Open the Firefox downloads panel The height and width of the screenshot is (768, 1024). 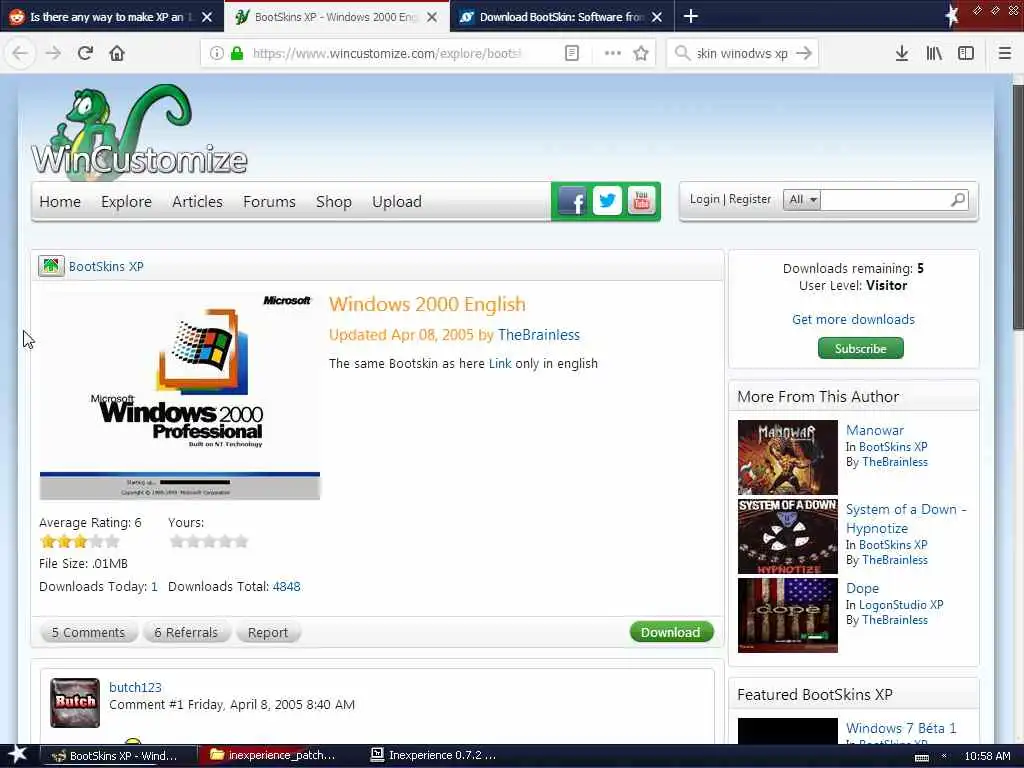click(x=902, y=53)
